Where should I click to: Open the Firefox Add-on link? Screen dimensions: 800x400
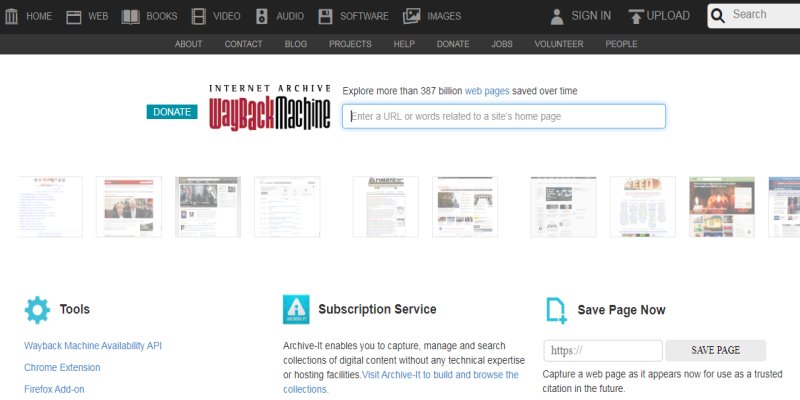click(x=54, y=389)
